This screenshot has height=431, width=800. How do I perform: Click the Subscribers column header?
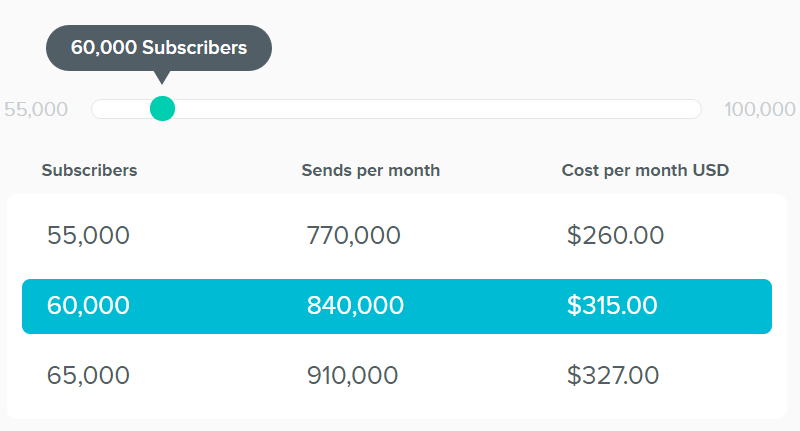(x=89, y=170)
